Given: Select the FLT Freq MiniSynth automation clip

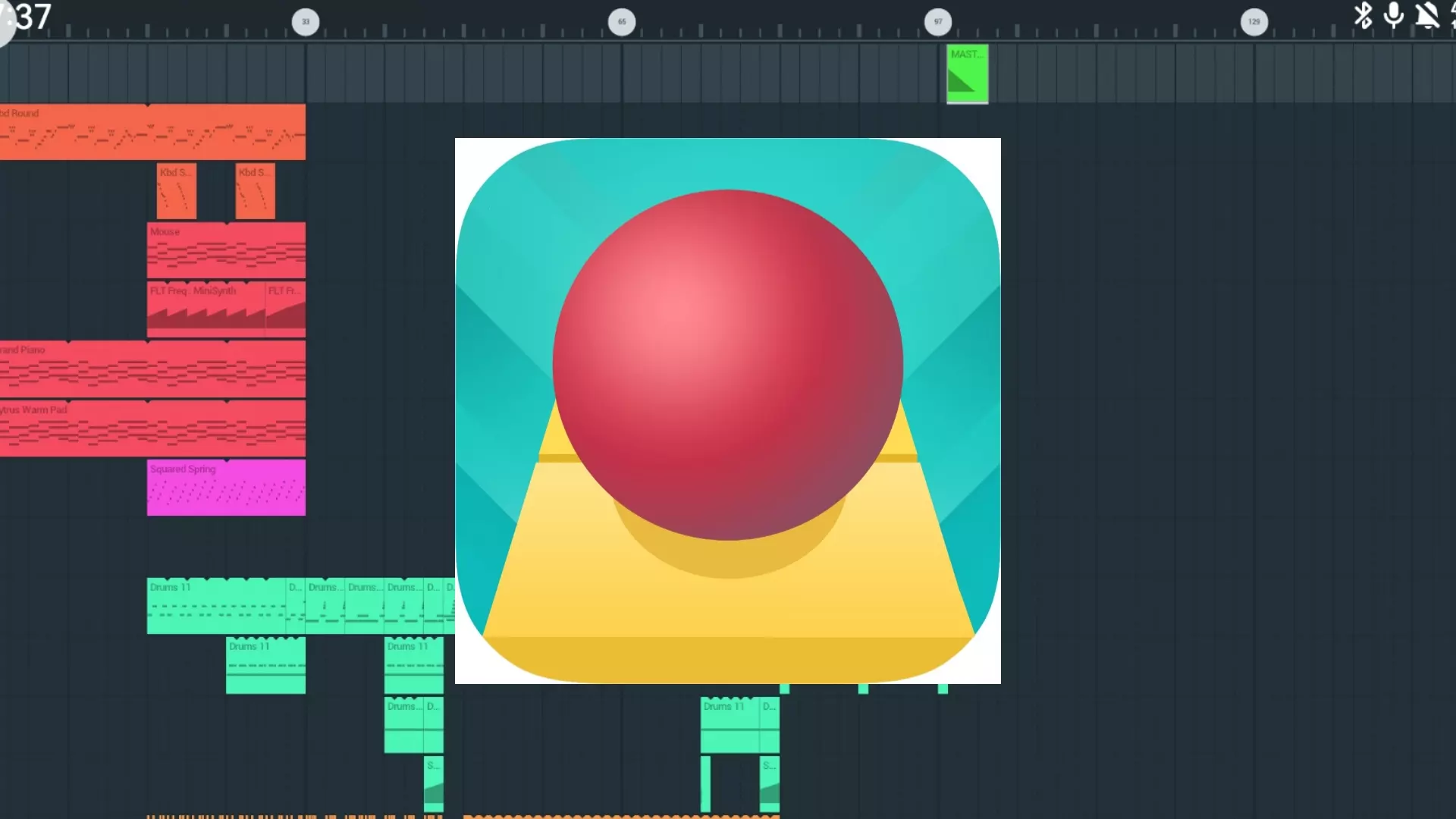Looking at the screenshot, I should click(x=205, y=309).
